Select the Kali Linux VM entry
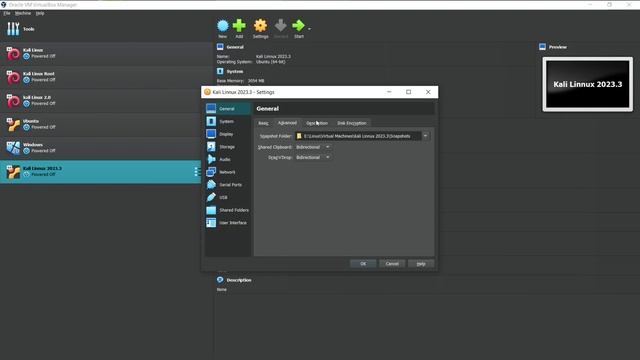This screenshot has height=360, width=640. point(106,53)
